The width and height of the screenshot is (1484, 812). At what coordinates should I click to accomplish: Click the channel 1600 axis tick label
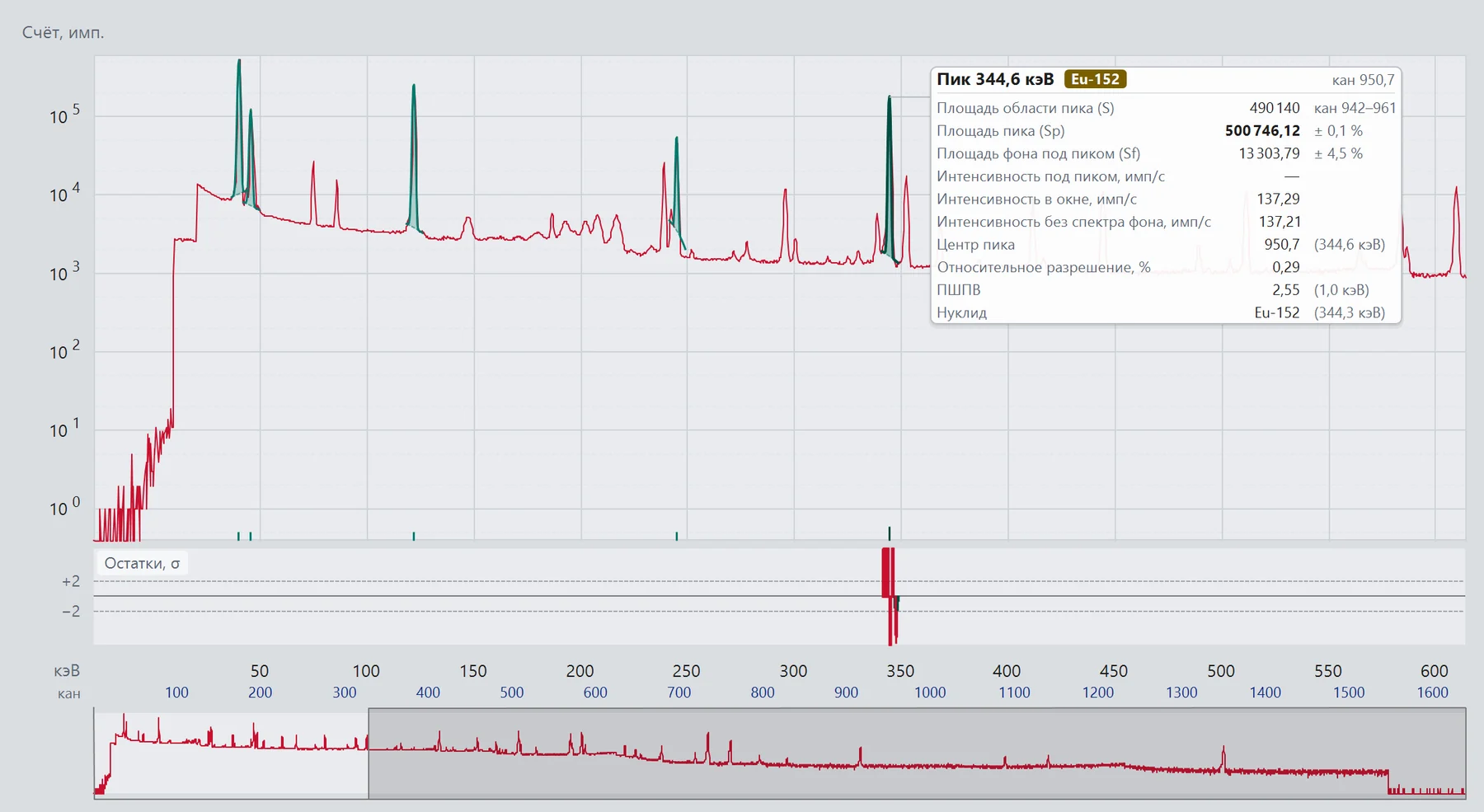pyautogui.click(x=1432, y=692)
